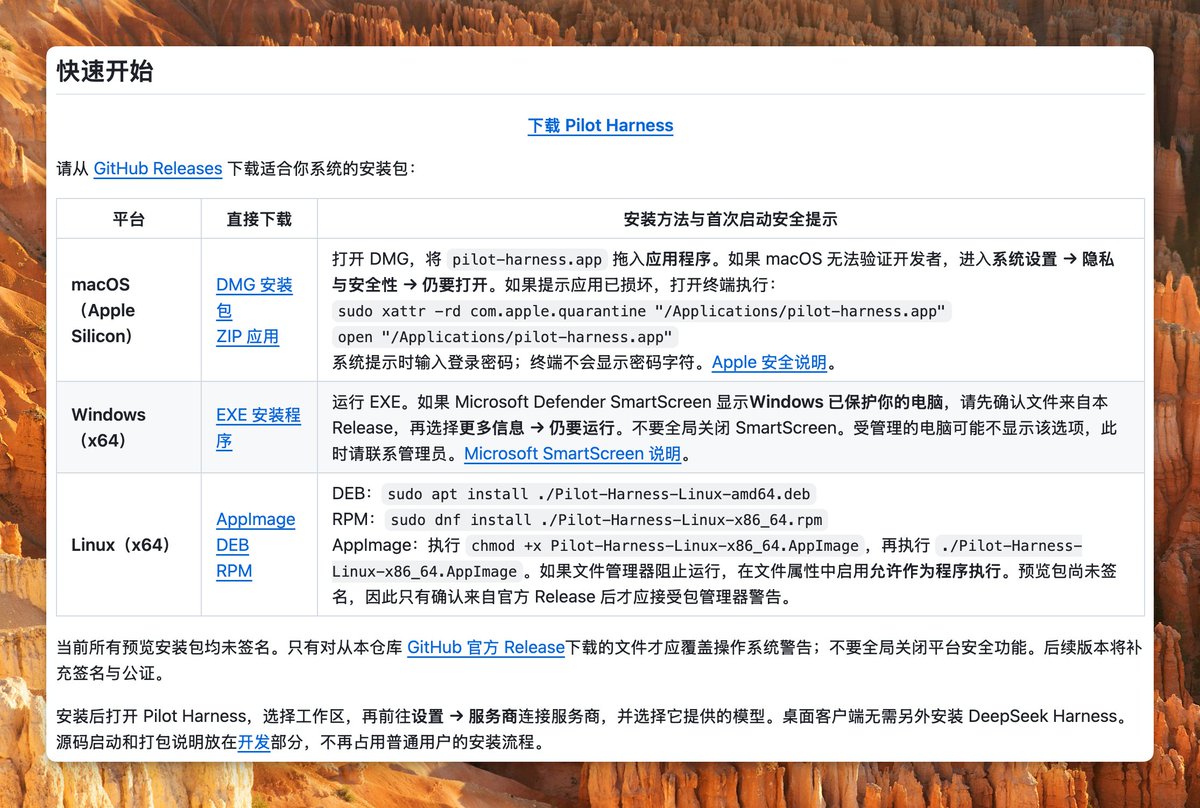
Task: Click the 直接下载 column header
Action: point(259,219)
